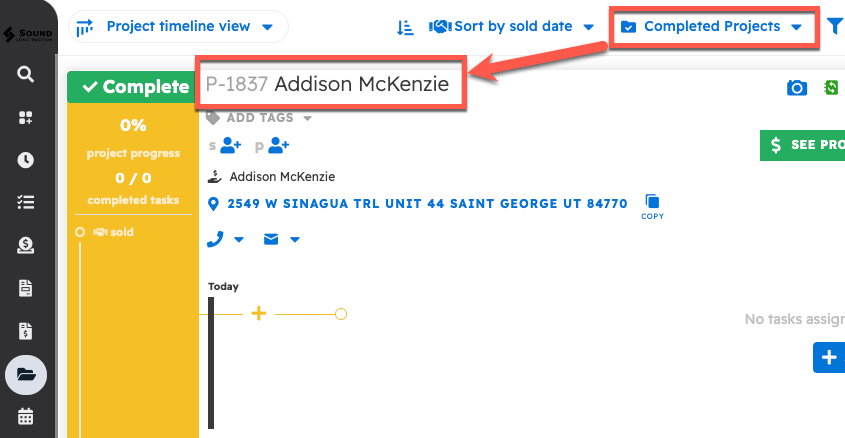The height and width of the screenshot is (438, 845).
Task: Open the dashboard grid icon in sidebar
Action: (x=26, y=118)
